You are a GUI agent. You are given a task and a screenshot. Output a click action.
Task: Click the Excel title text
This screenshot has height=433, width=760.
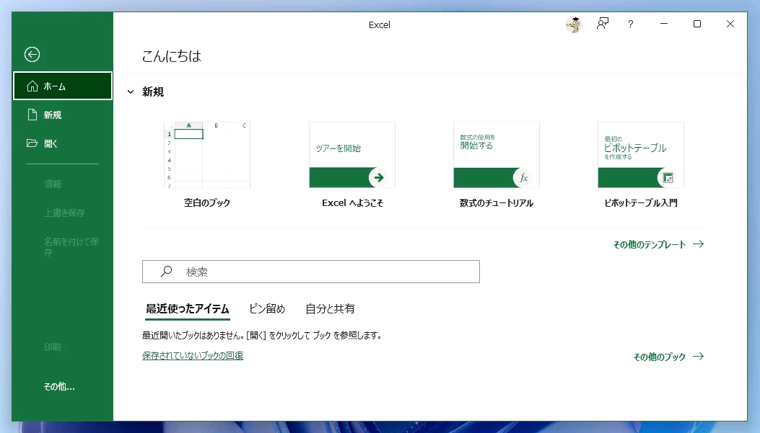(379, 25)
